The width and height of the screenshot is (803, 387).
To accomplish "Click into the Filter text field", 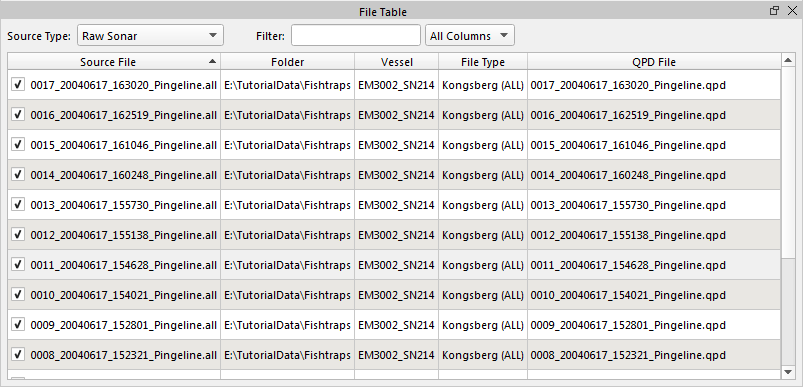I will coord(356,35).
